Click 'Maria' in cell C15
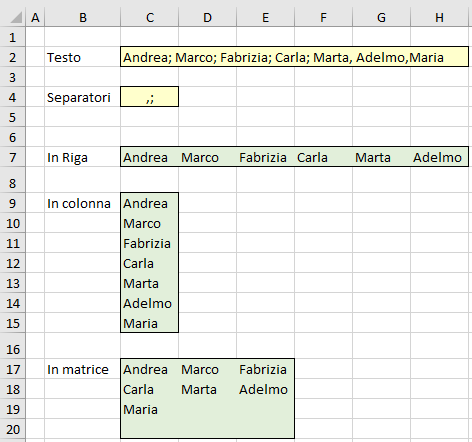 coord(140,323)
